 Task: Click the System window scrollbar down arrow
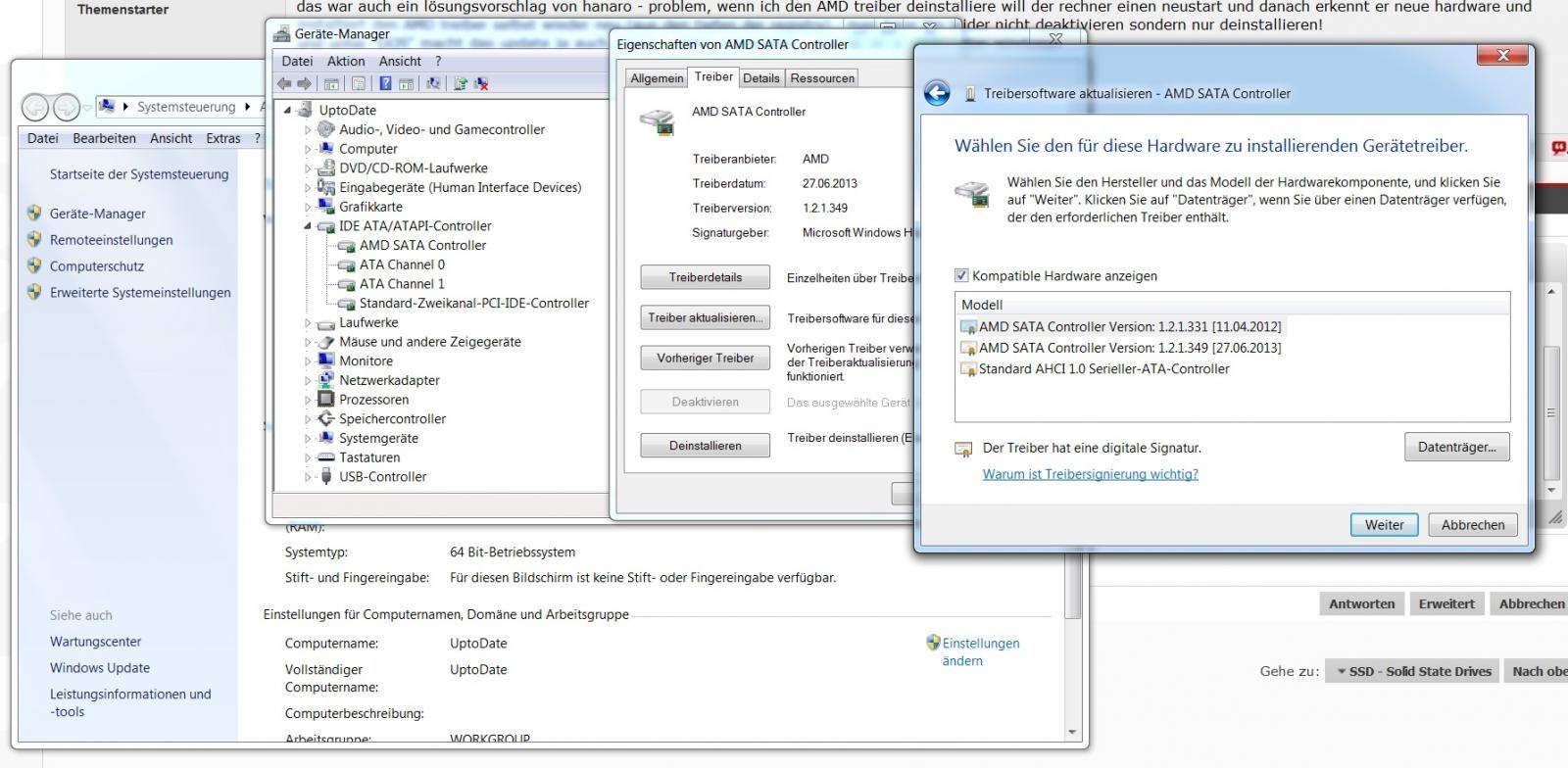coord(1072,732)
